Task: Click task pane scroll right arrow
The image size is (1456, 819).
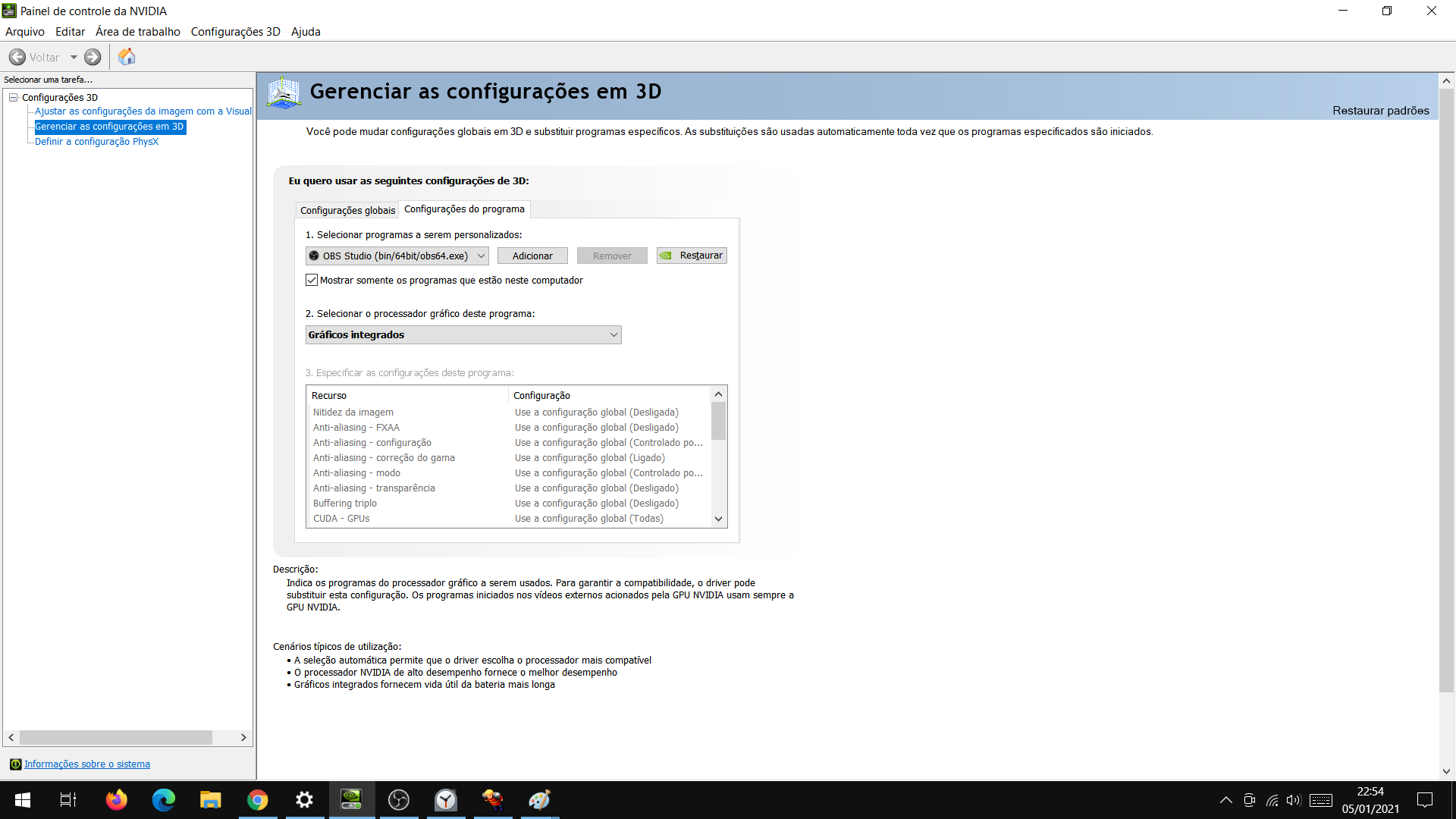Action: [x=243, y=737]
